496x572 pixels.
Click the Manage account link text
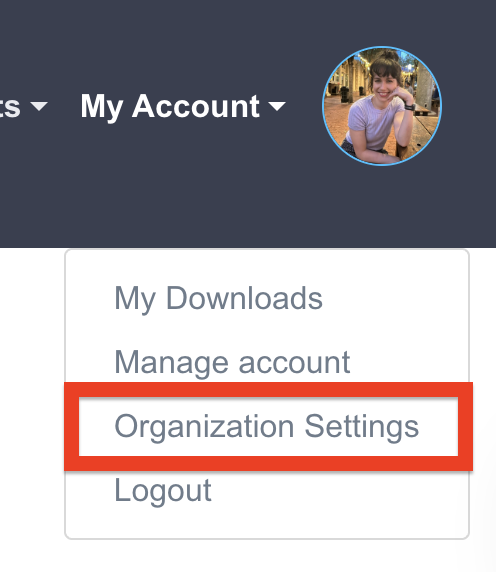coord(232,362)
